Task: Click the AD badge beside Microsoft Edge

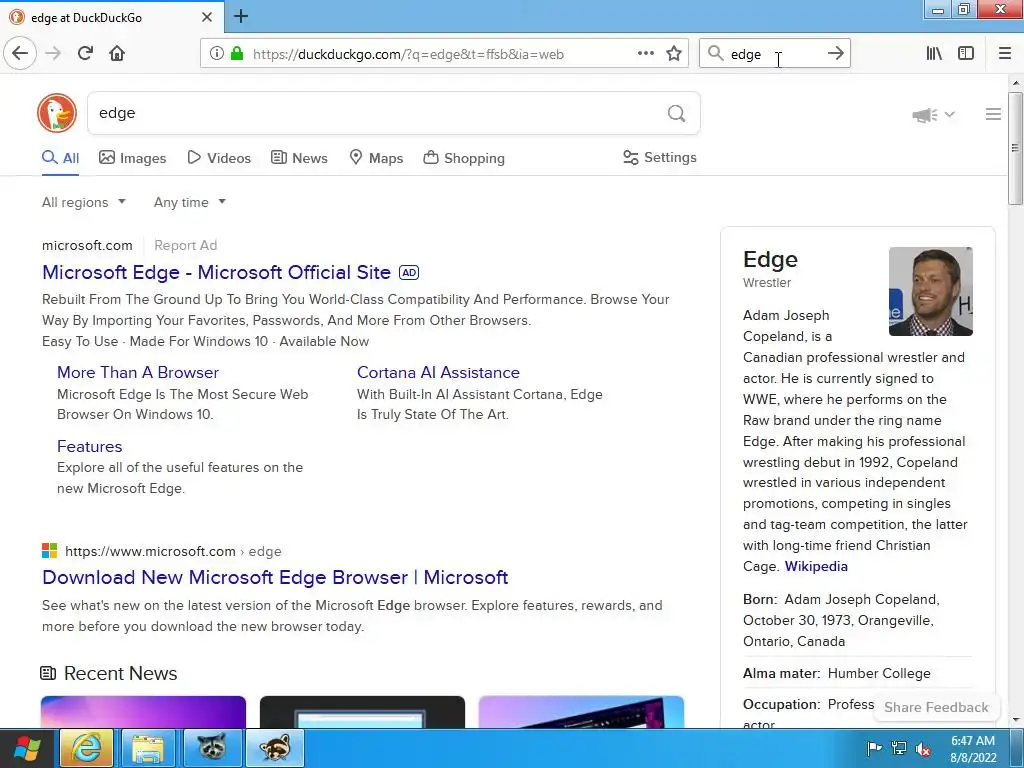Action: click(409, 272)
